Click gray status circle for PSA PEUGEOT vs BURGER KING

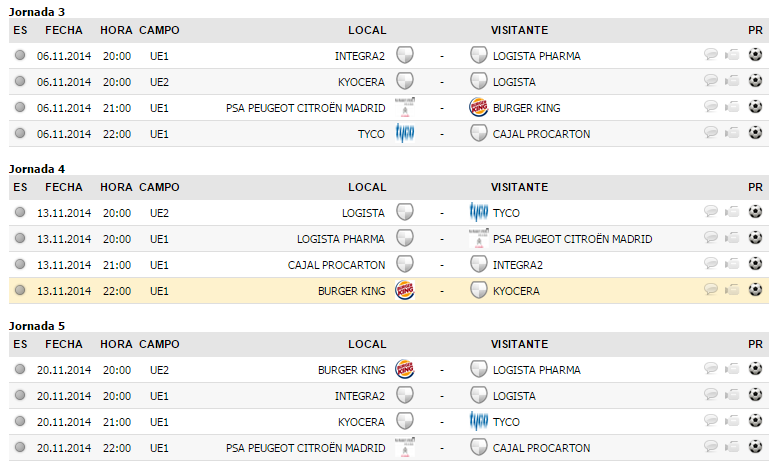[x=20, y=107]
